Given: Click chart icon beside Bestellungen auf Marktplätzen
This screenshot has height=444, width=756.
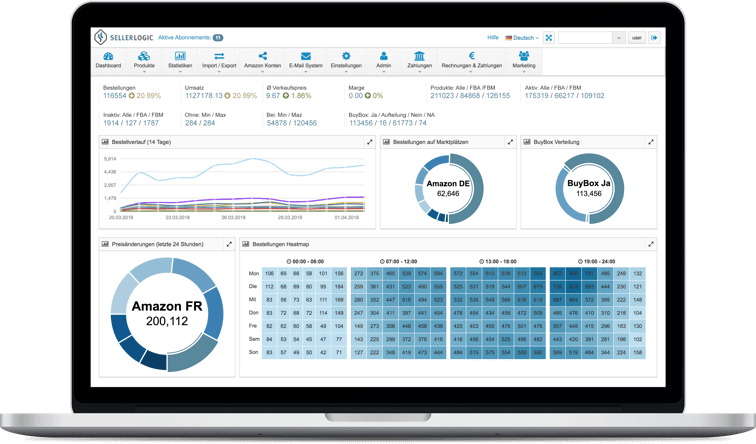Looking at the screenshot, I should (x=386, y=142).
